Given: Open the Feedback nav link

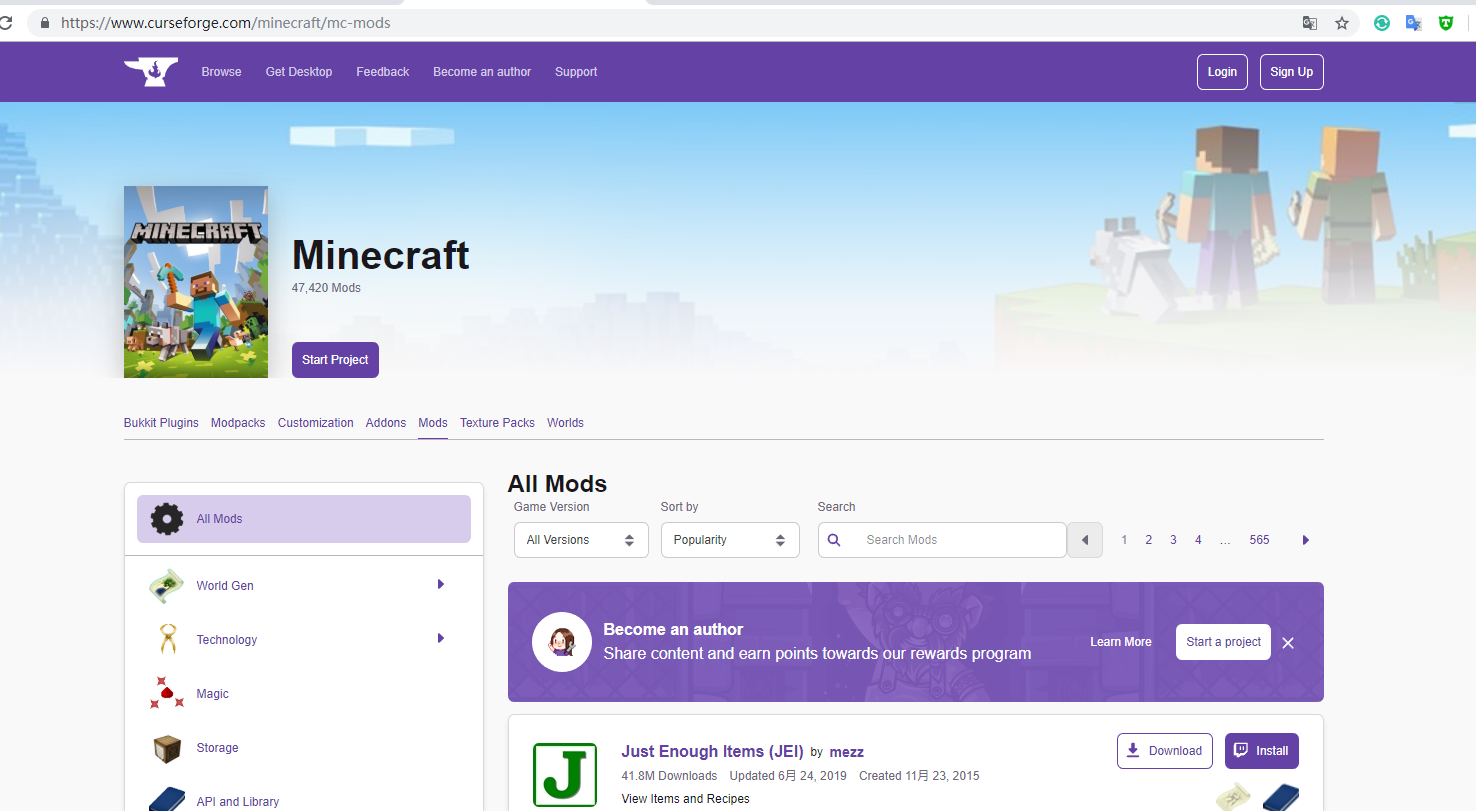Looking at the screenshot, I should 383,72.
